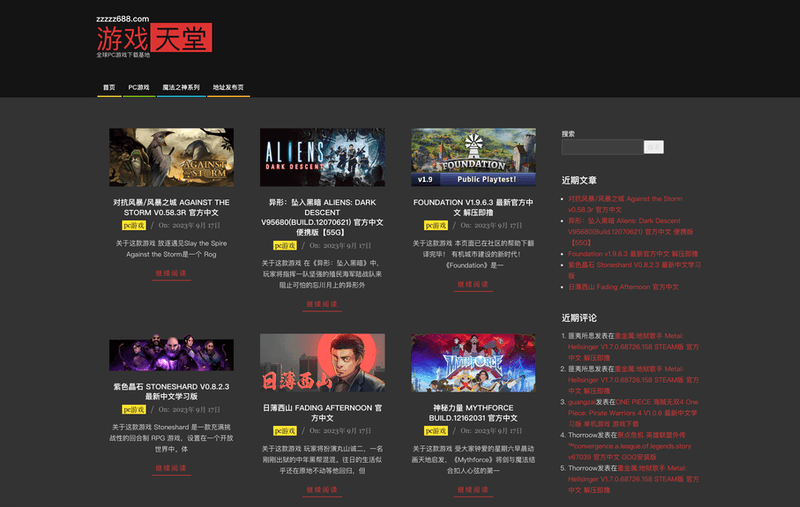
Task: Click the pc游戏 tag under Mythforce
Action: point(436,431)
